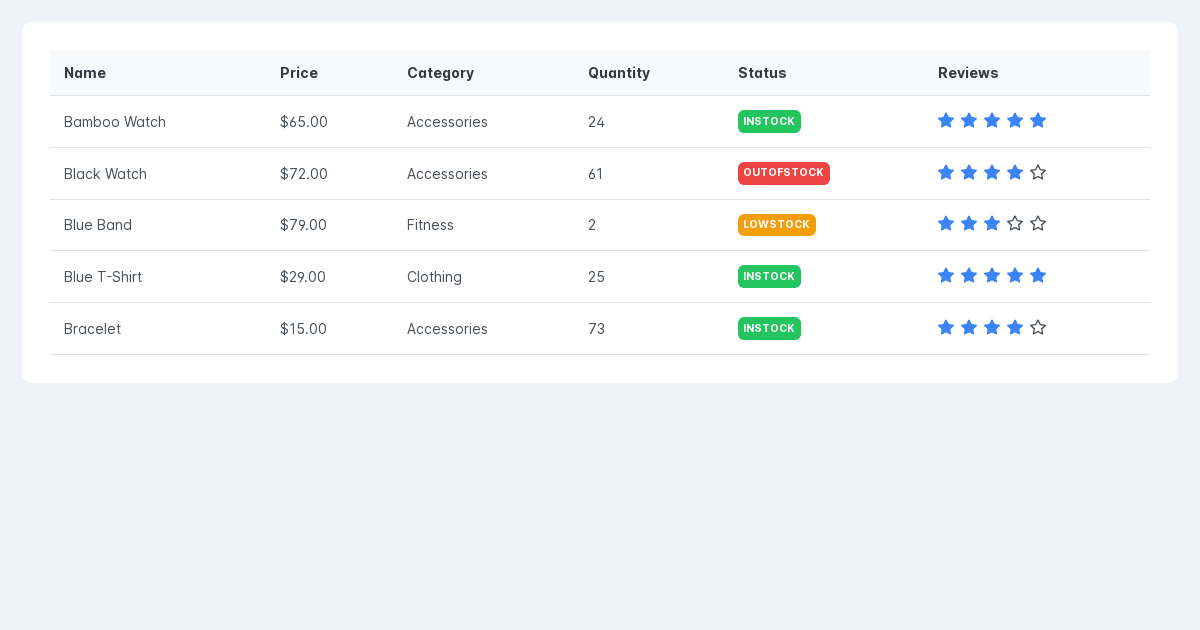Click fourth star in Bracelet row

pyautogui.click(x=1015, y=328)
